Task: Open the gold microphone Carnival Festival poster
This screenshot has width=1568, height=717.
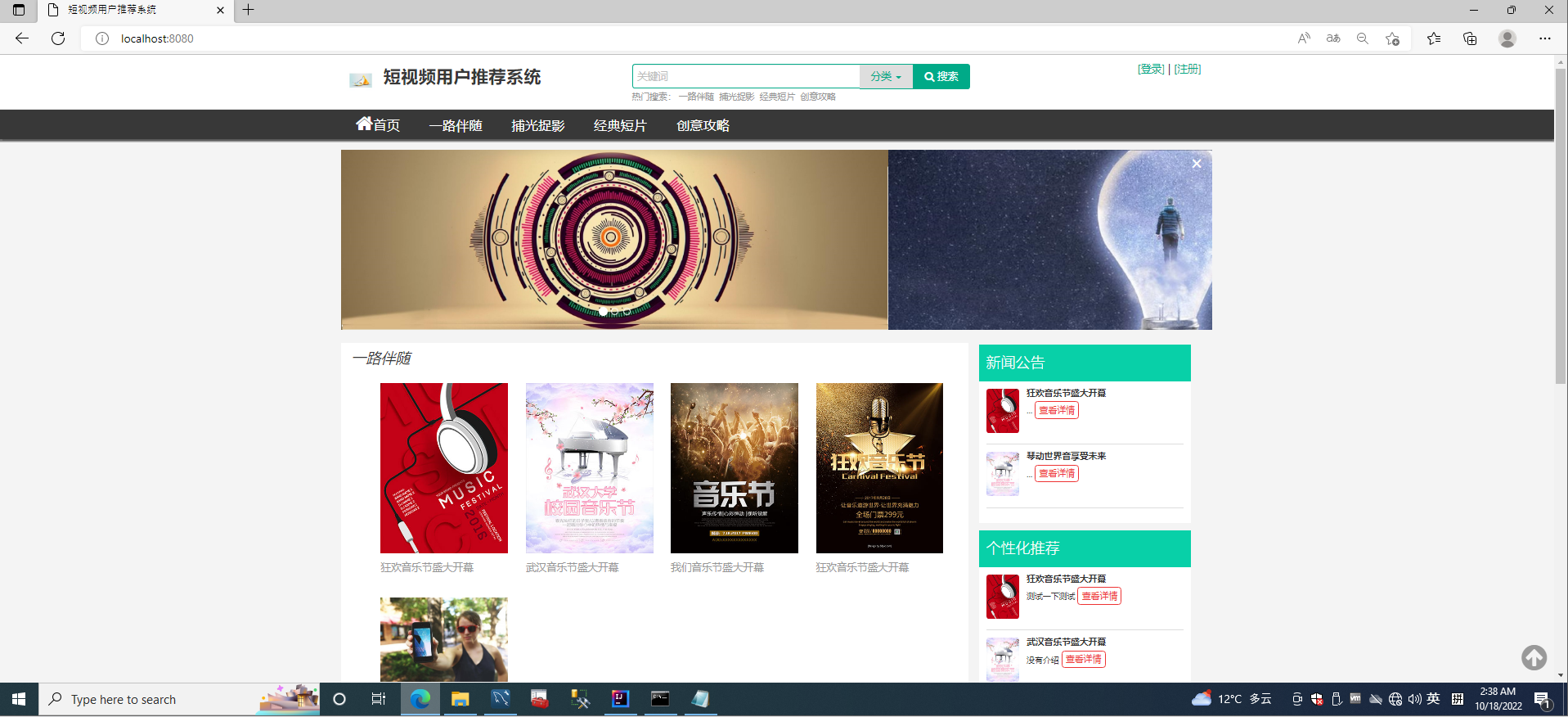Action: tap(879, 468)
